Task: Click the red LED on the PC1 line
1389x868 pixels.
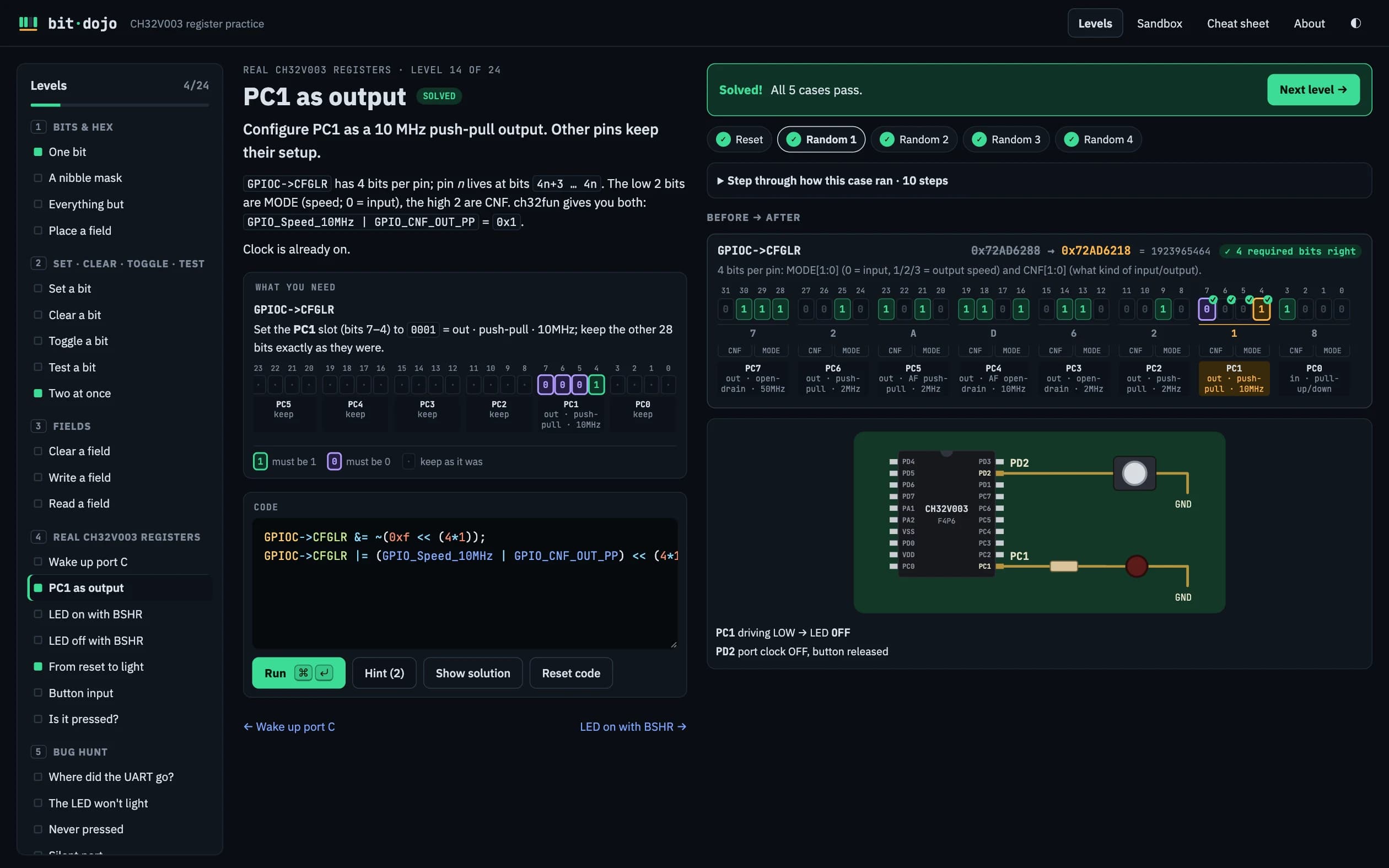Action: (x=1137, y=566)
